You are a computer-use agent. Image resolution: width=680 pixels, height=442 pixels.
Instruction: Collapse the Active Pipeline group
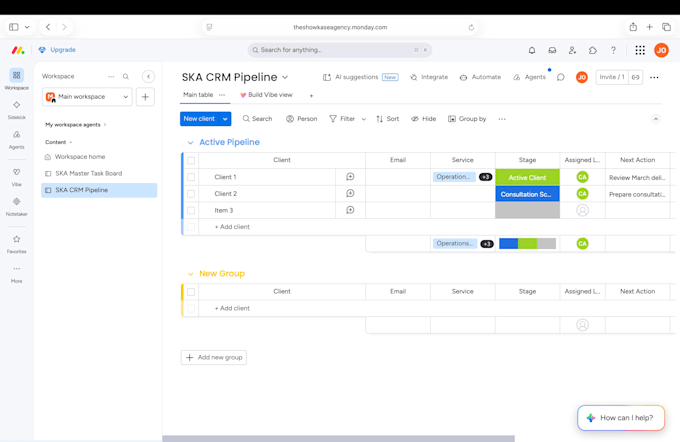[x=190, y=143]
